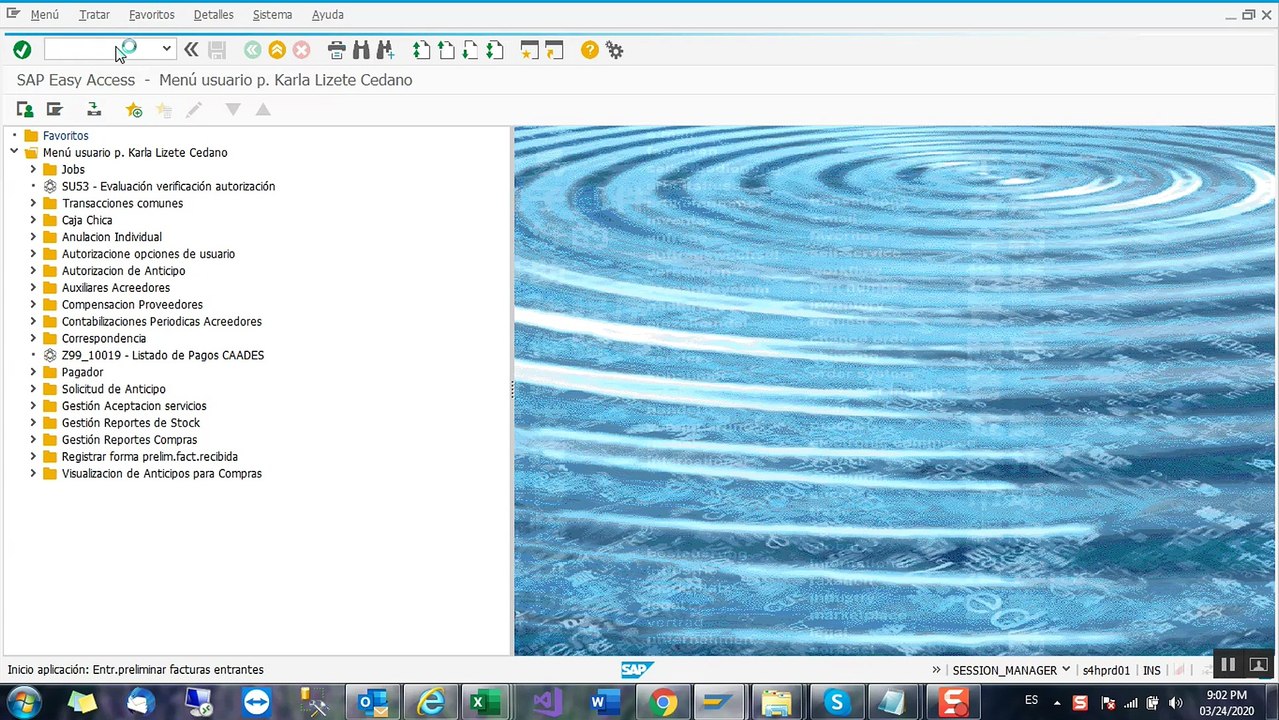Open Customize Local Layout gear icon
The height and width of the screenshot is (720, 1279).
pos(614,49)
